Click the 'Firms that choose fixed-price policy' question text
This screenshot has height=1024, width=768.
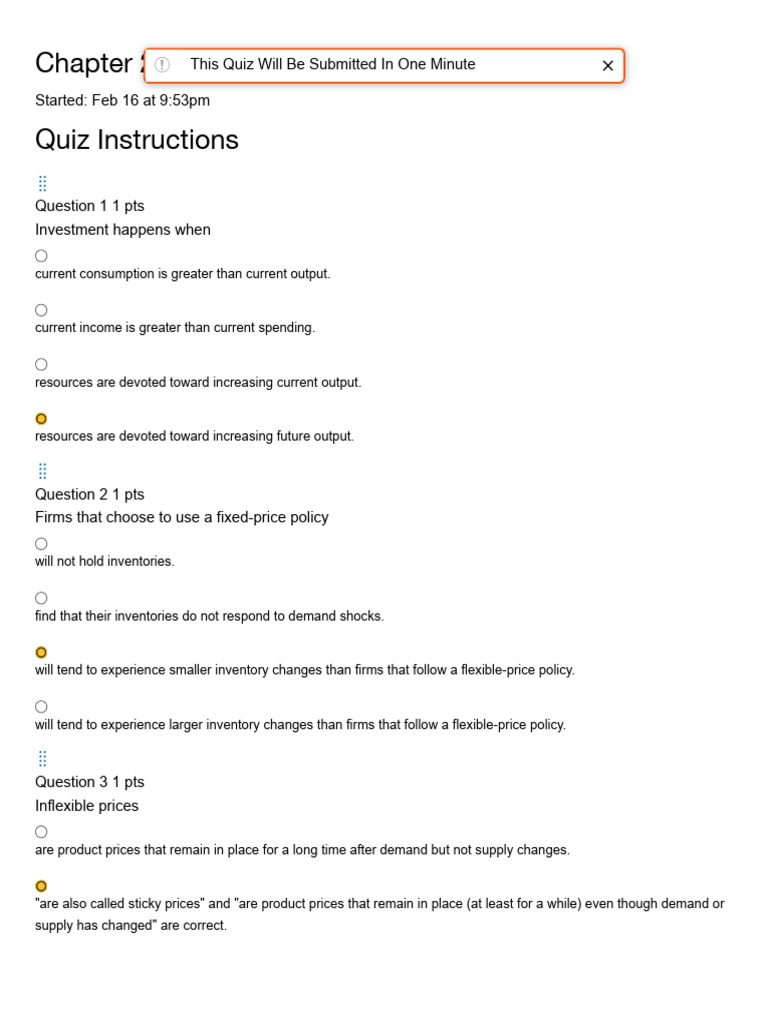182,518
